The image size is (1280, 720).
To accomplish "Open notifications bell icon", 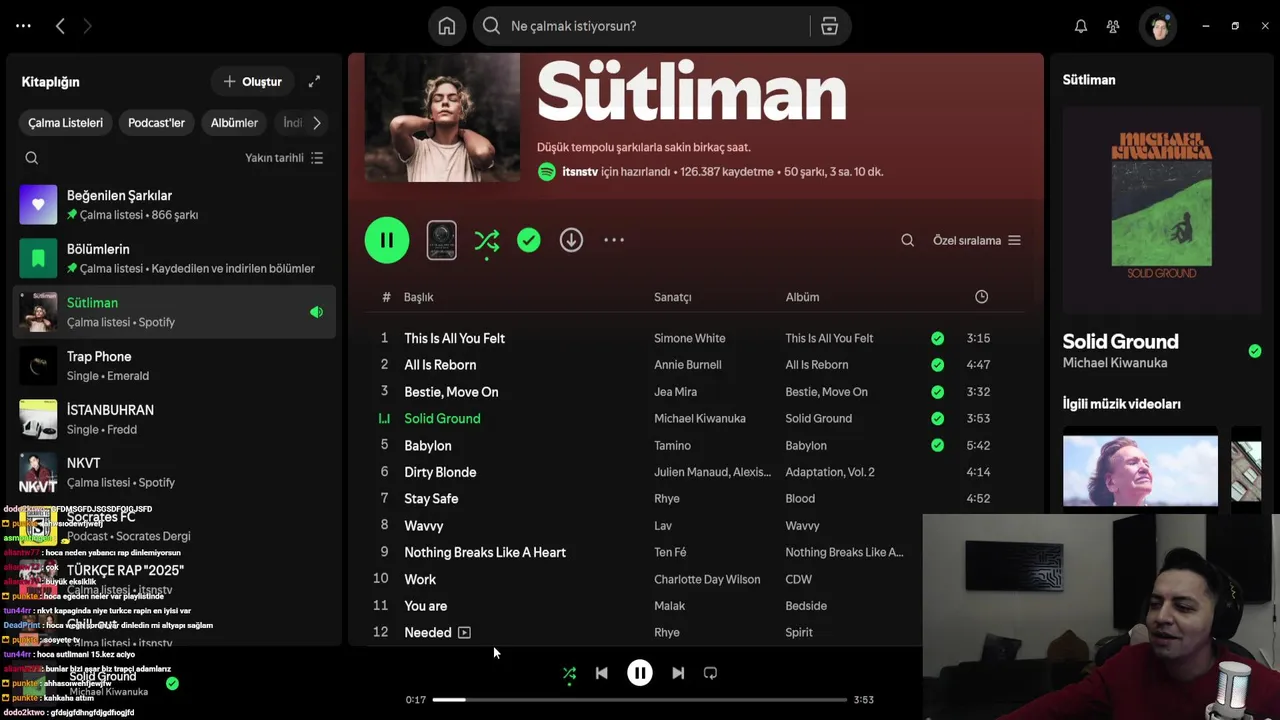I will click(1081, 26).
